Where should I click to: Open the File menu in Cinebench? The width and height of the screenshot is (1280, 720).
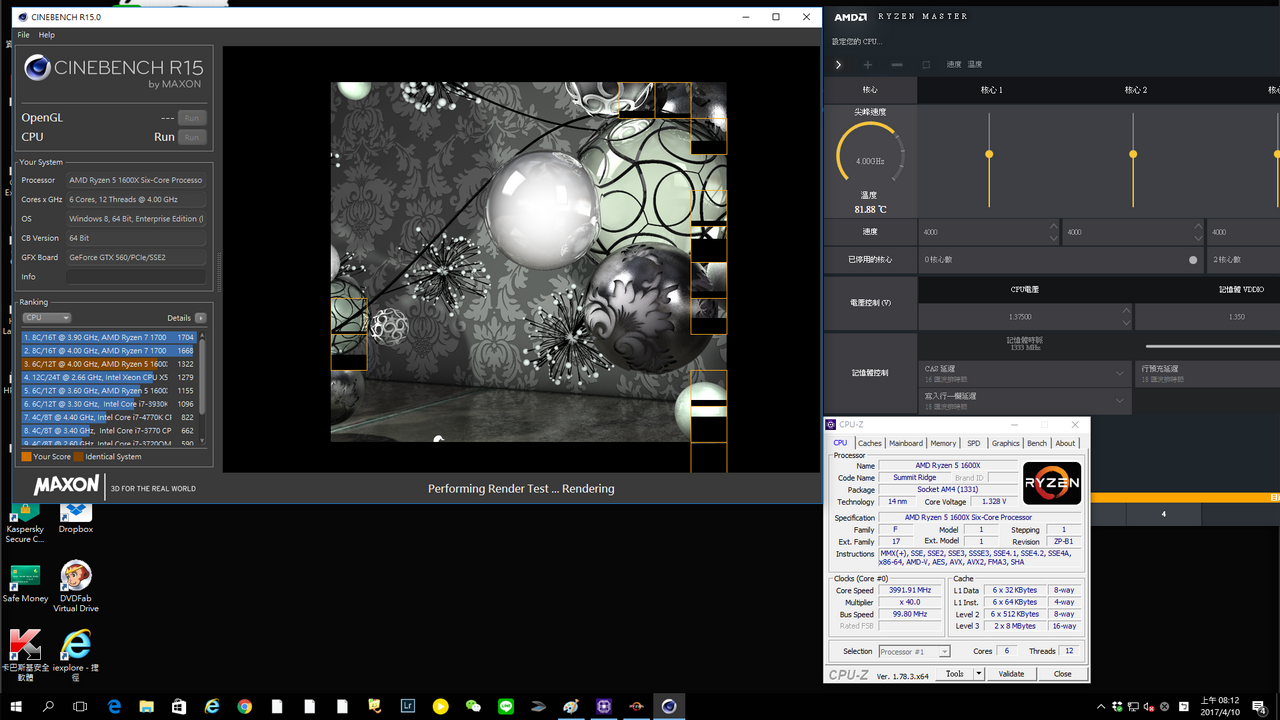point(23,35)
